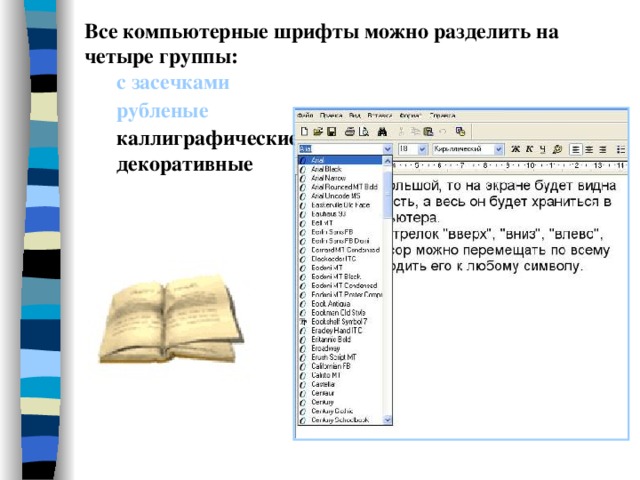Toggle italic with the К button
Viewport: 640px width, 480px height.
[x=529, y=149]
